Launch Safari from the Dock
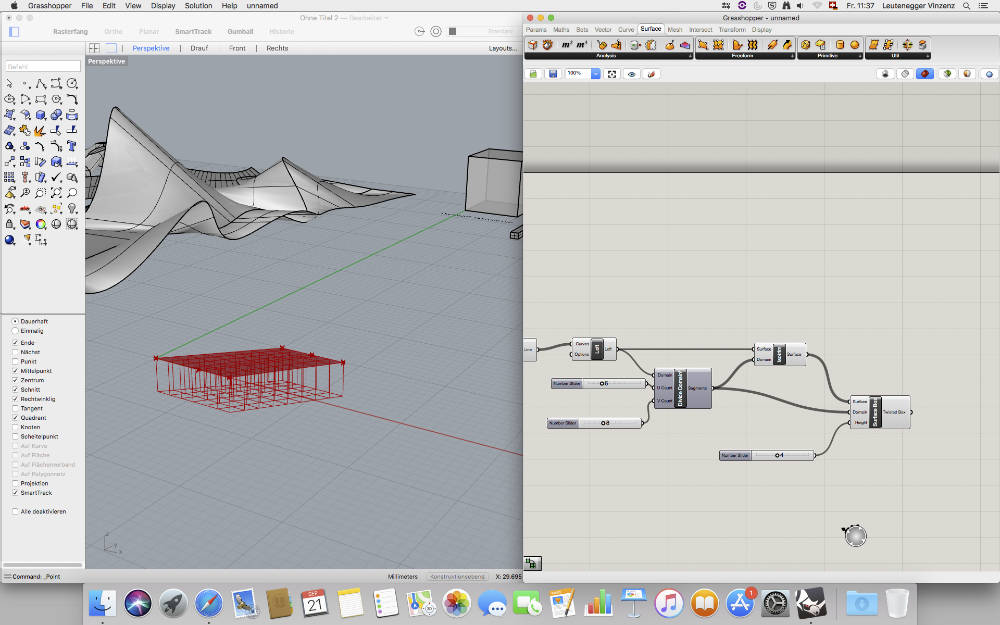The height and width of the screenshot is (625, 1000). click(209, 603)
